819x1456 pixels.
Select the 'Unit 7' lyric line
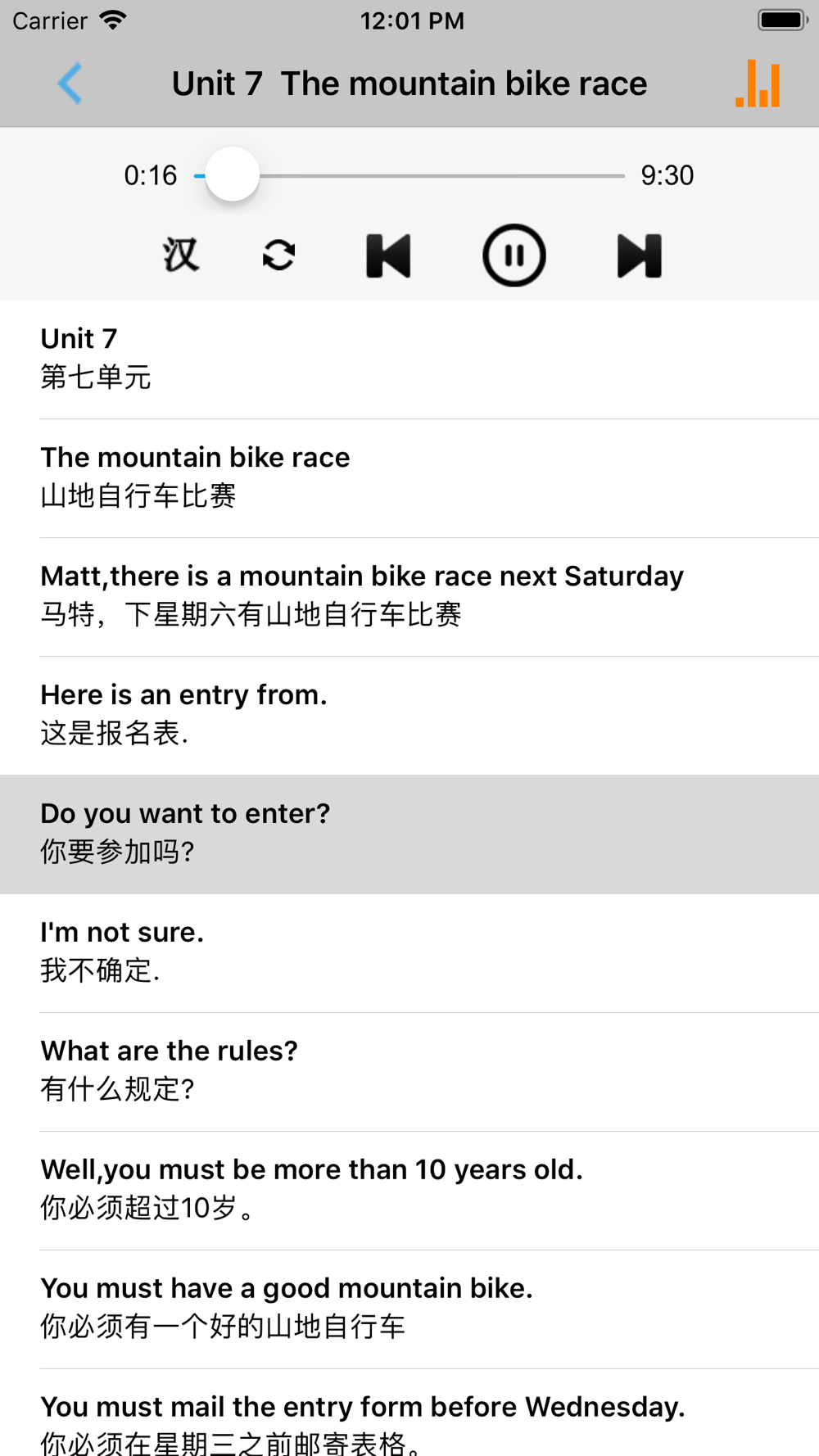(x=409, y=359)
